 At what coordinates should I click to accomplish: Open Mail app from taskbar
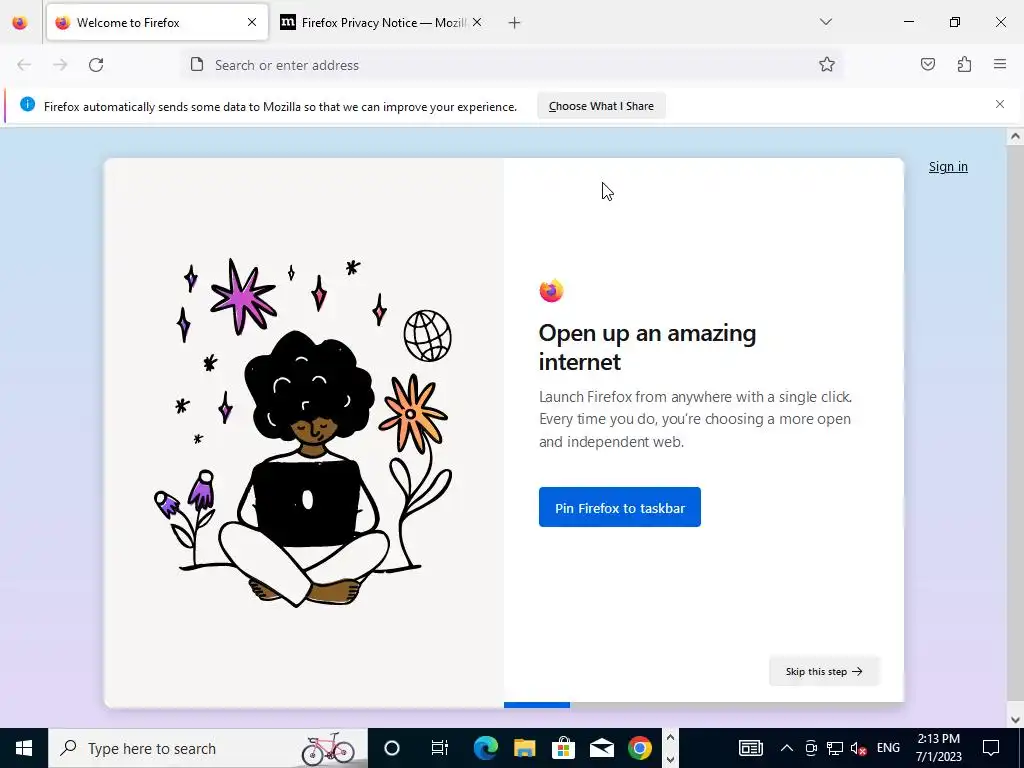[x=601, y=748]
